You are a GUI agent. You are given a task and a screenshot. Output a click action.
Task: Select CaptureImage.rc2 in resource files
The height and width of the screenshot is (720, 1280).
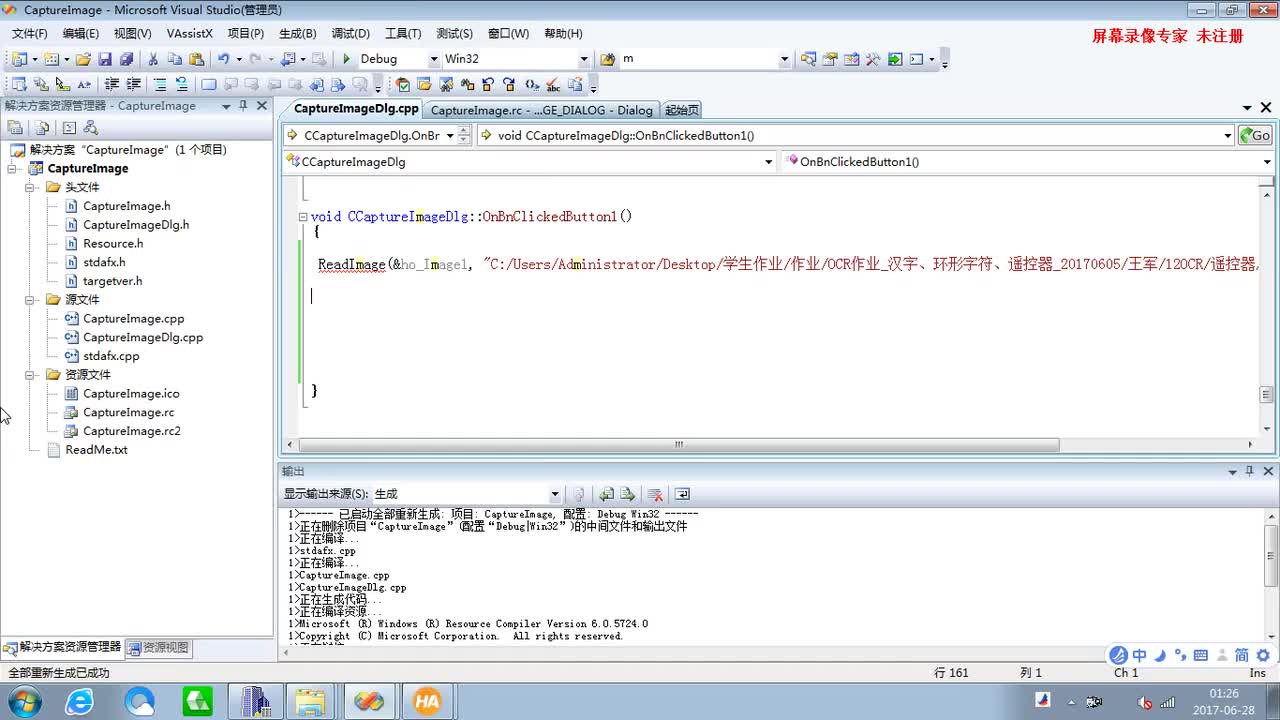pos(132,431)
